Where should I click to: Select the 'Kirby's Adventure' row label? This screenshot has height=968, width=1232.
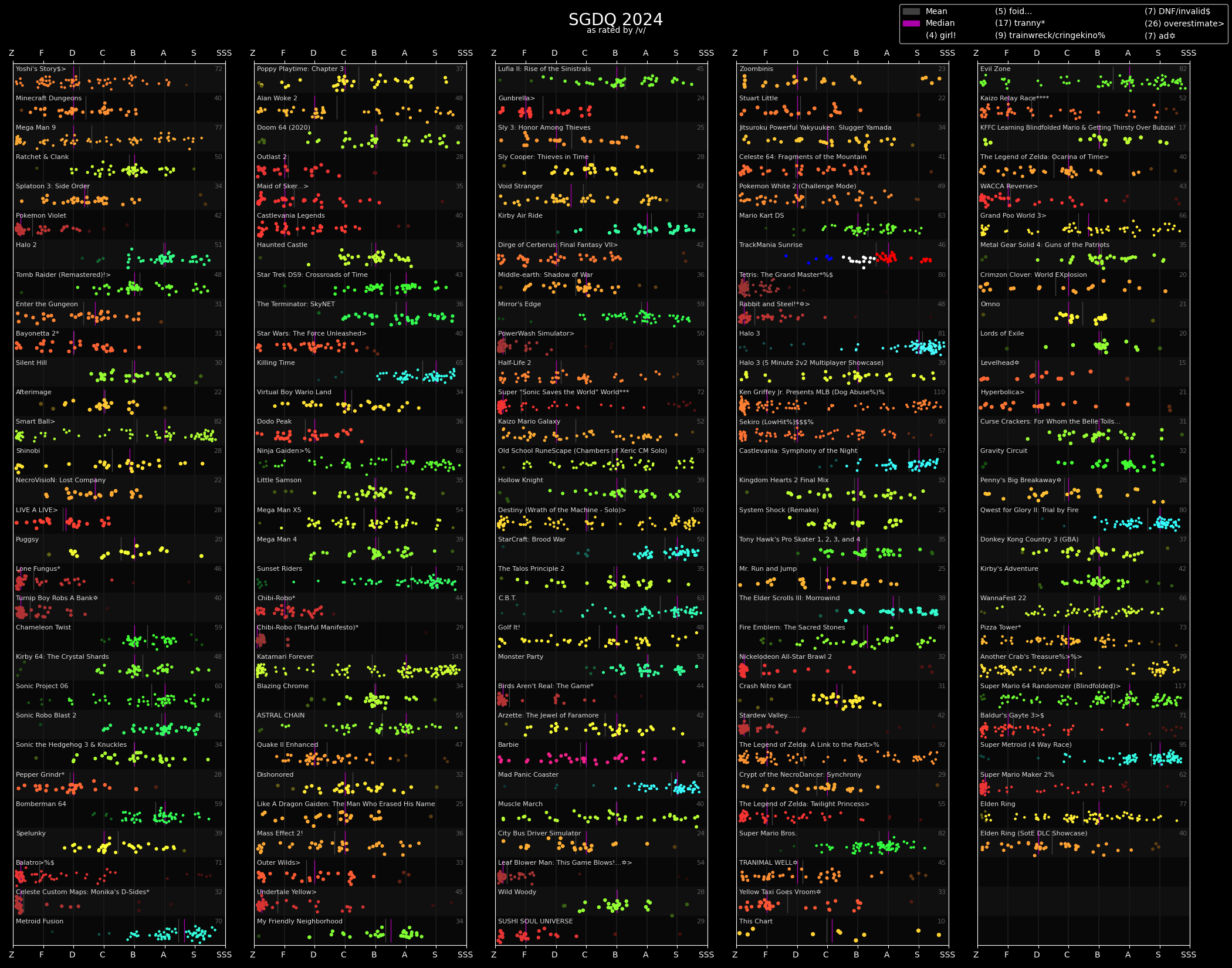coord(1009,569)
